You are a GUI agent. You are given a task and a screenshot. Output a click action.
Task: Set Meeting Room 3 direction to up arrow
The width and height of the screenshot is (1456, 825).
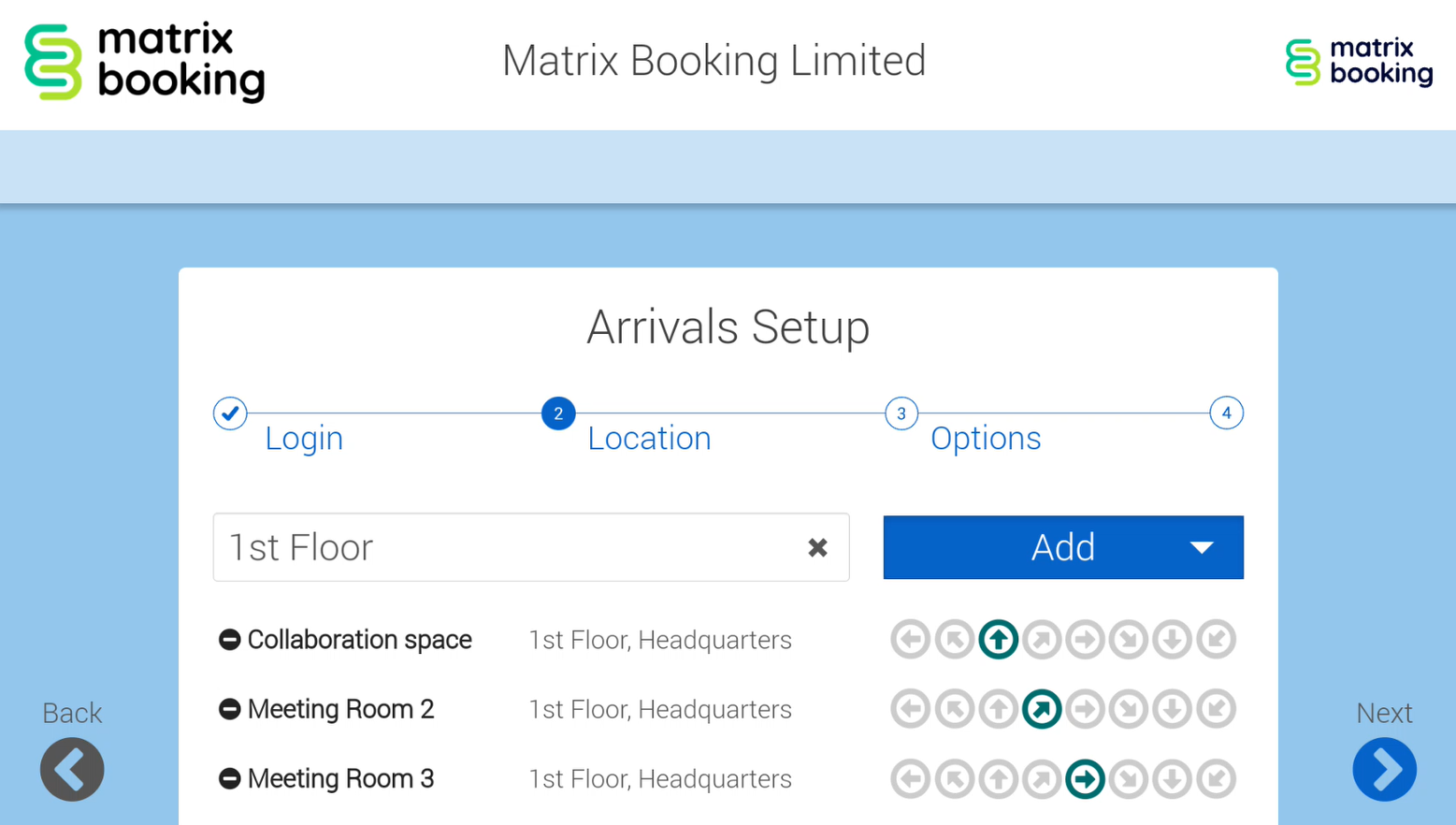tap(998, 779)
